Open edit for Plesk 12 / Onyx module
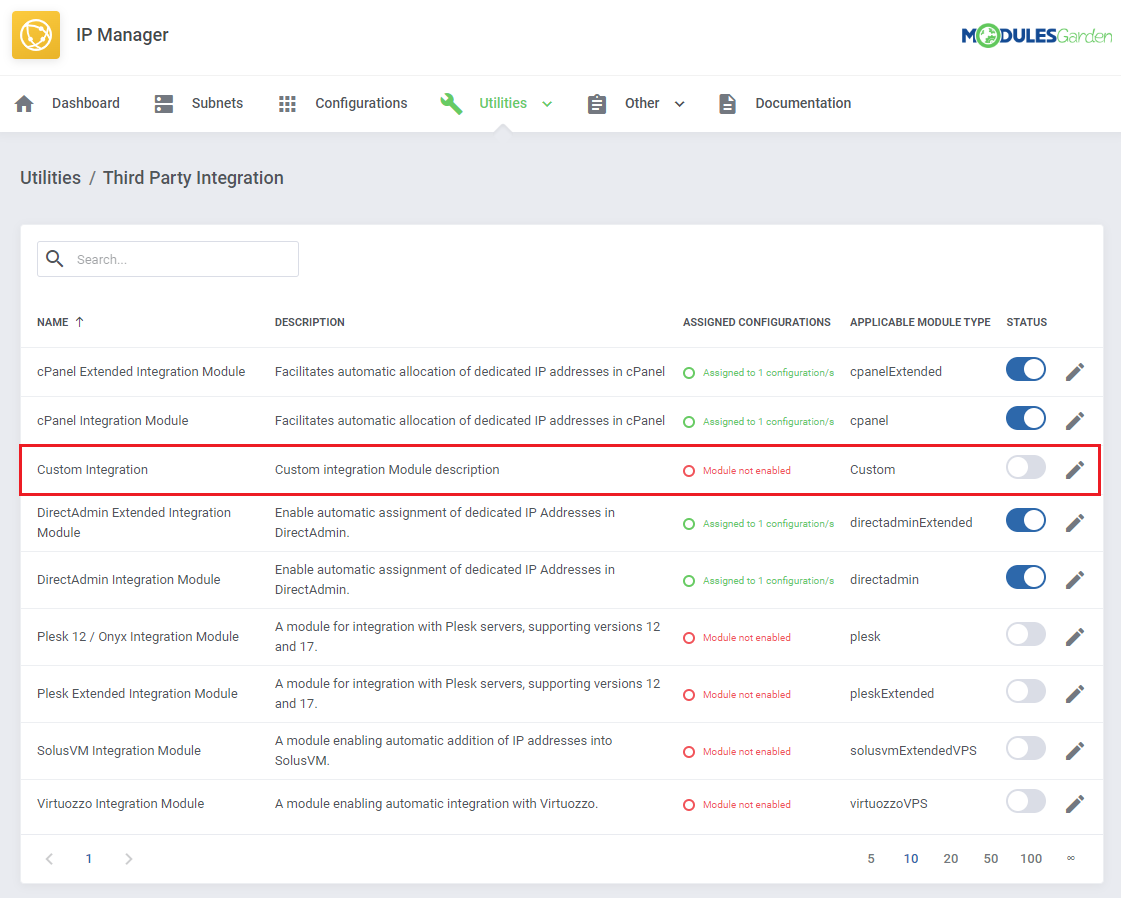Screen dimensions: 1121x898 1074,637
